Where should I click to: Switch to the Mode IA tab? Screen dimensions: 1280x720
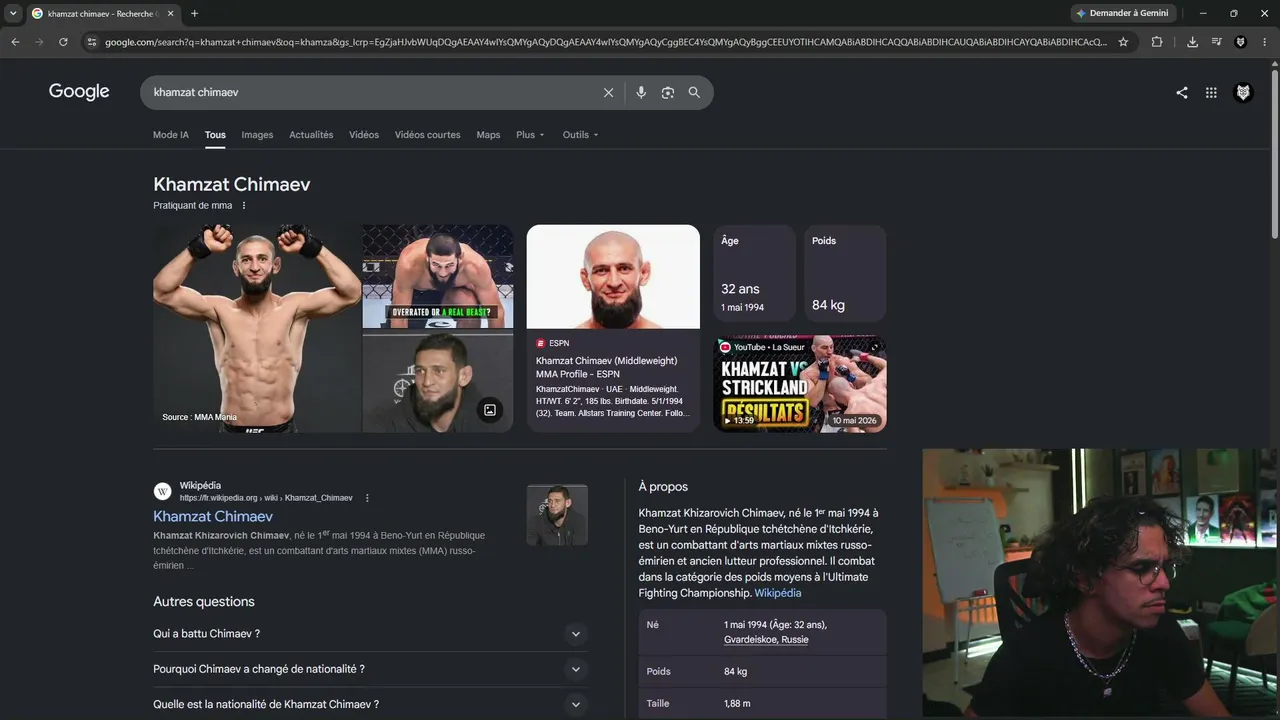click(170, 135)
